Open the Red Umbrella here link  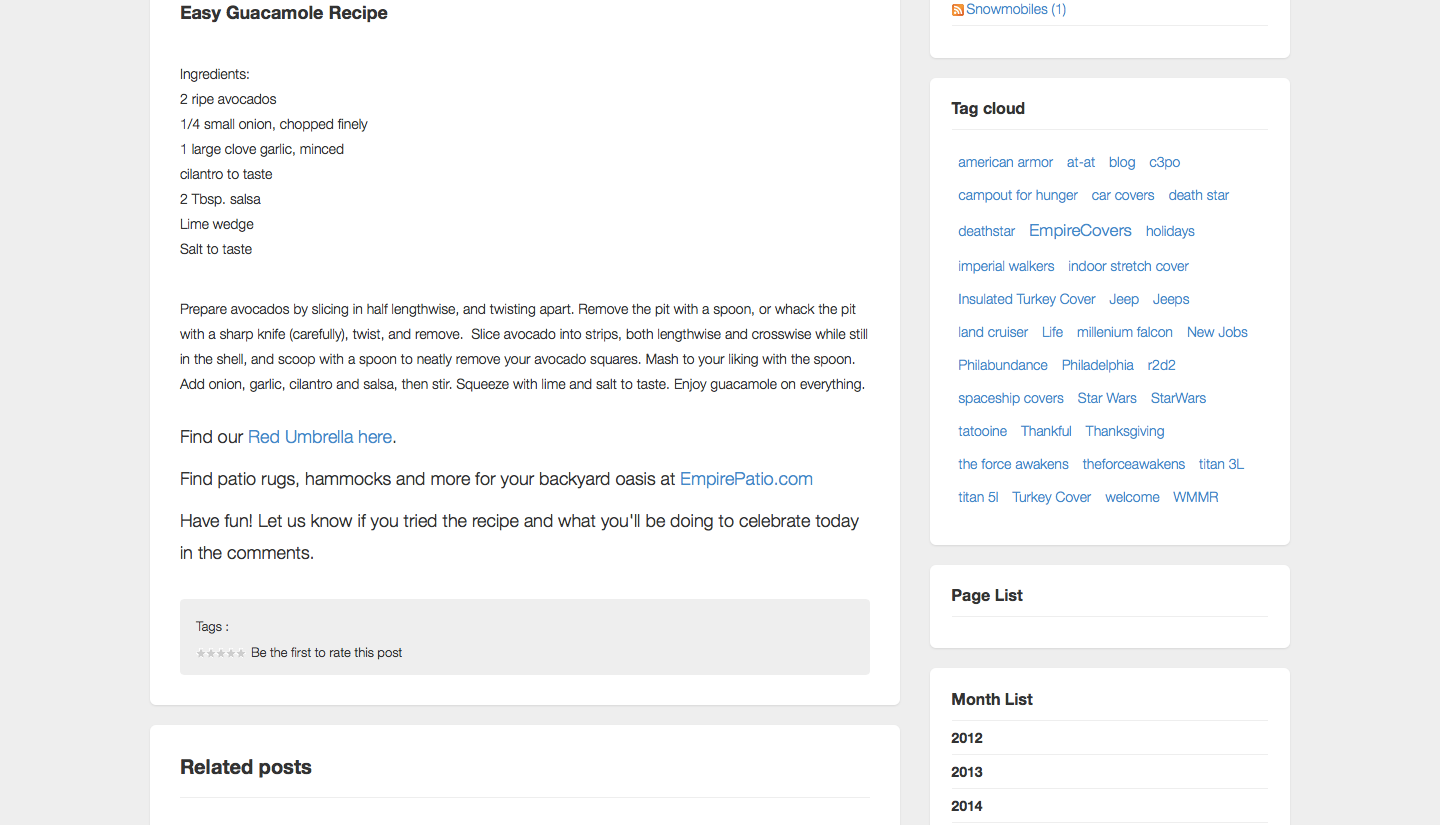320,437
